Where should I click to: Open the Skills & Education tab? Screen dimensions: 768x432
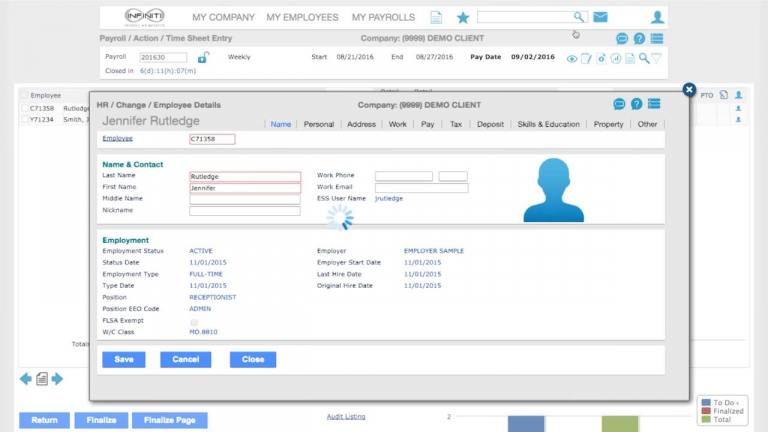[549, 124]
